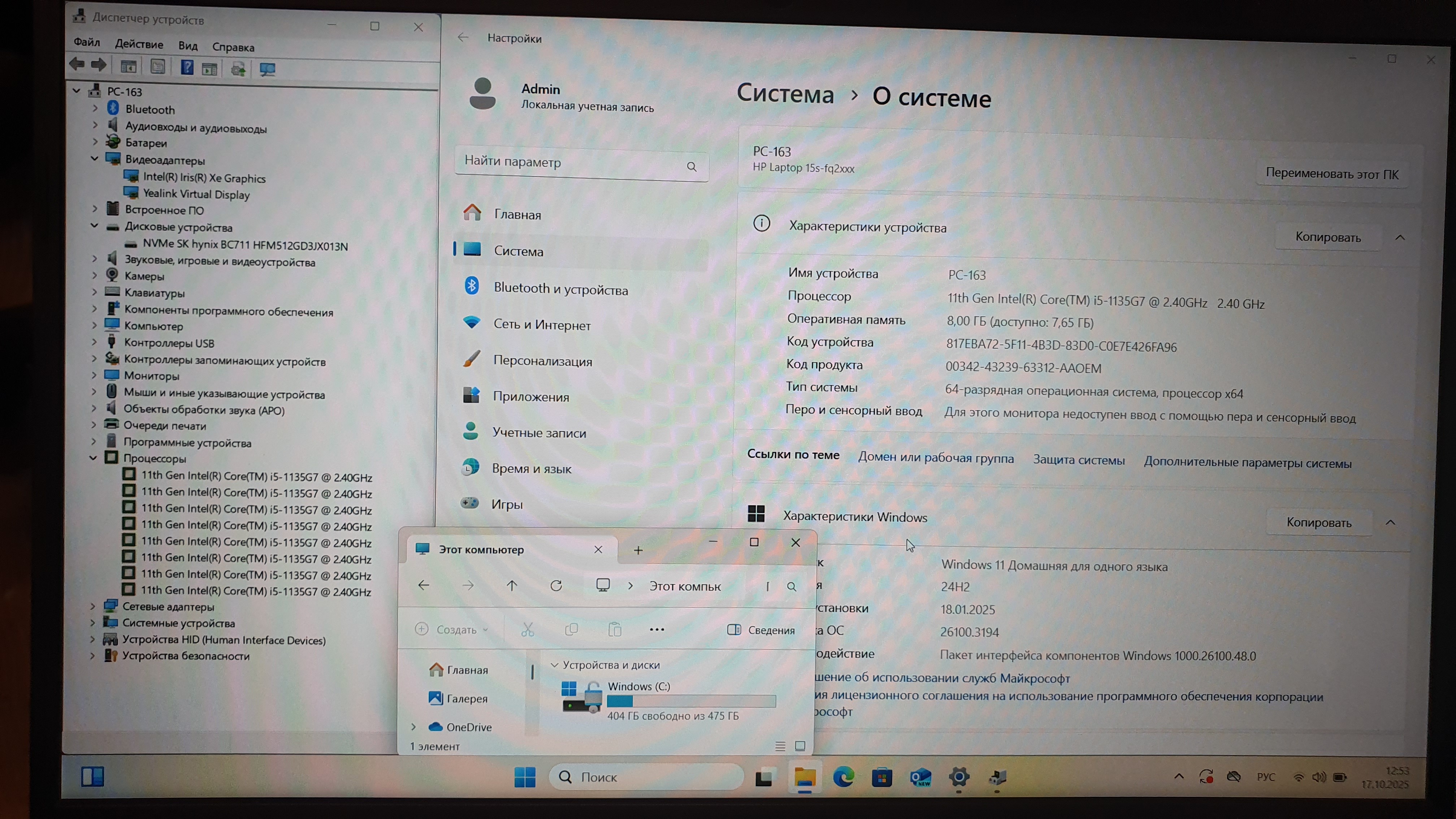Click the Переименовать этот ПК button
Viewport: 1456px width, 819px height.
point(1332,174)
